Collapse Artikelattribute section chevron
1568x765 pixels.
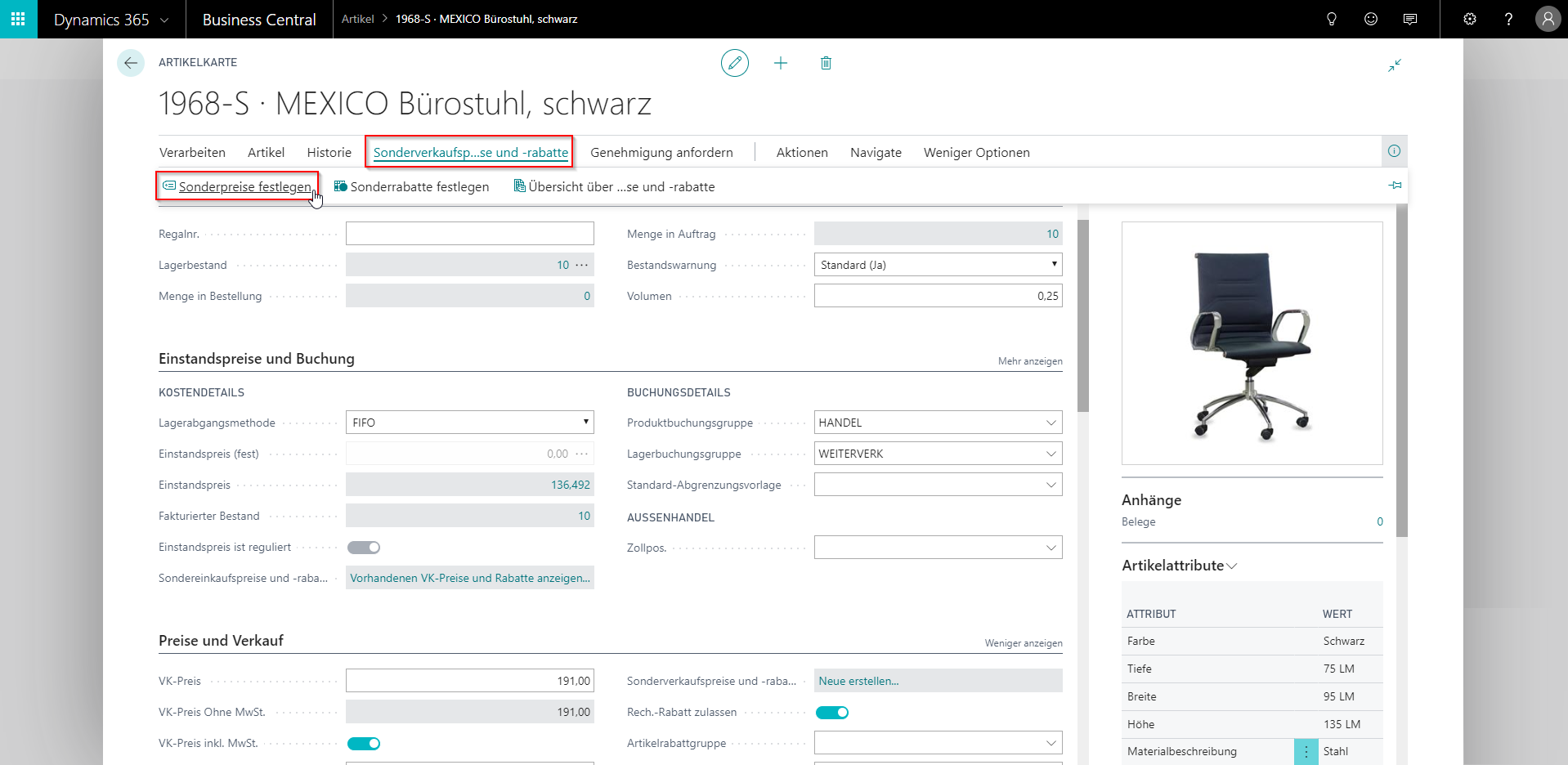point(1232,566)
